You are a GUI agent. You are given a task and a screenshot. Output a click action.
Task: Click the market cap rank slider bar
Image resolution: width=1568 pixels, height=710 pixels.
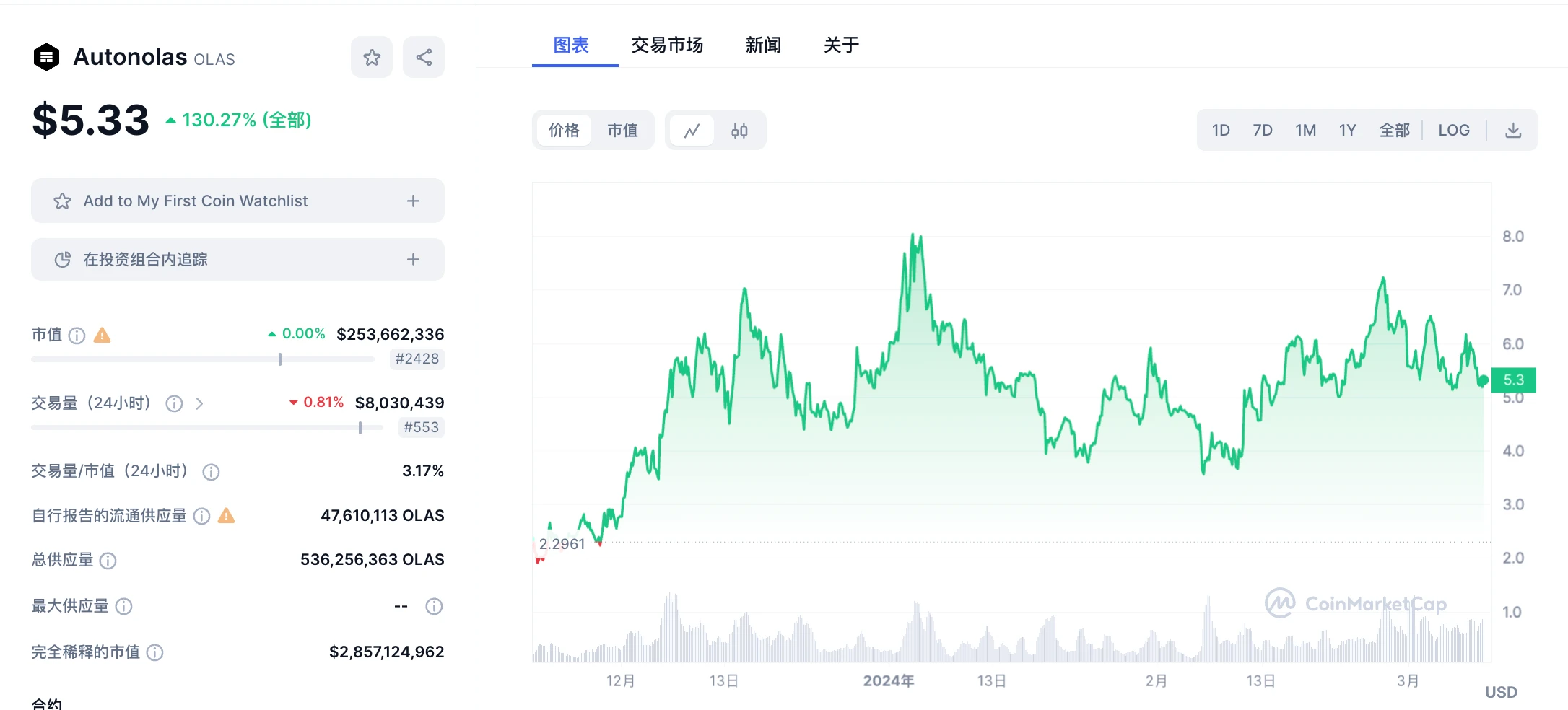point(202,359)
